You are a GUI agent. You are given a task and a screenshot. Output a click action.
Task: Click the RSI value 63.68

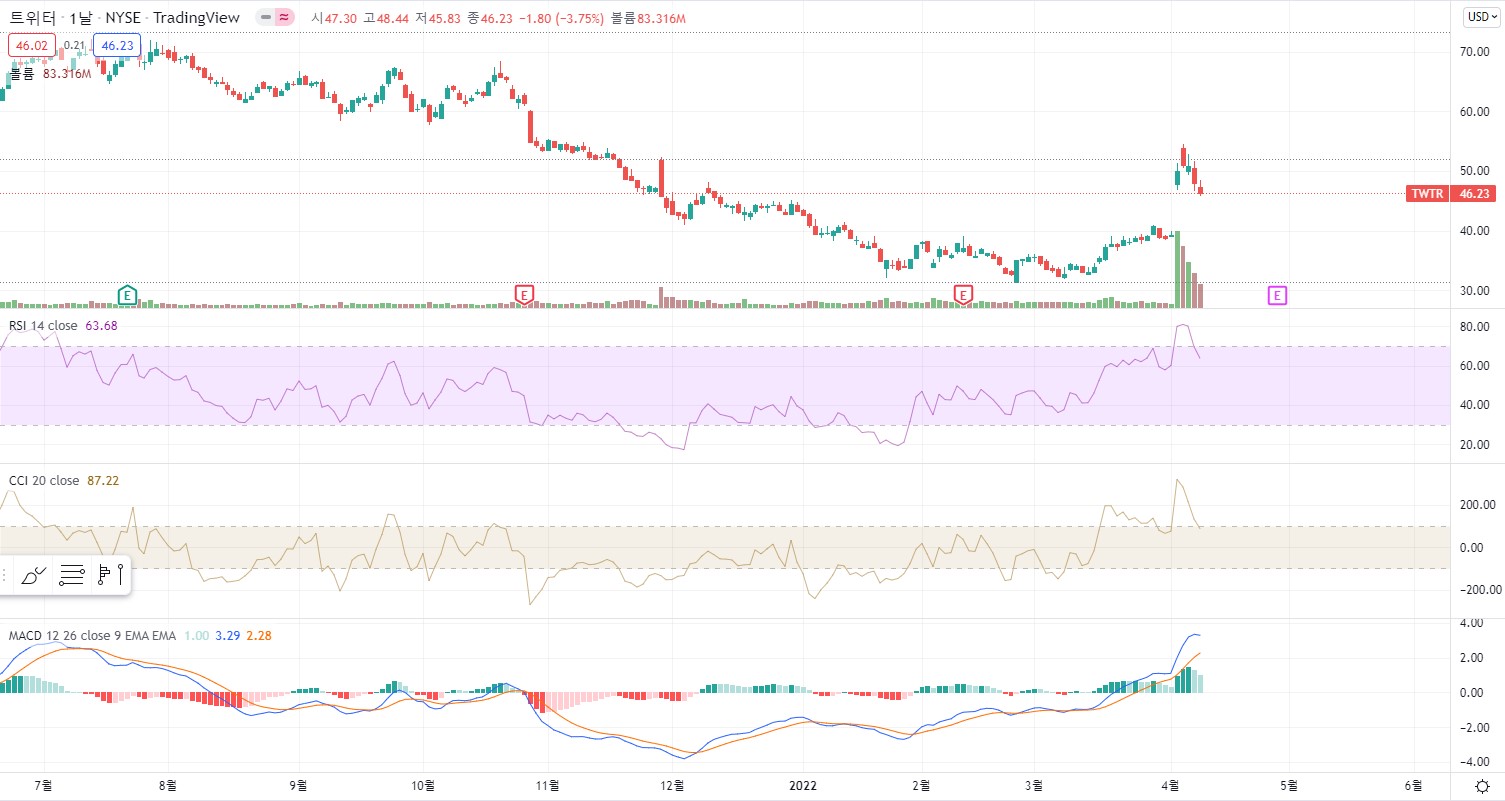[x=101, y=325]
